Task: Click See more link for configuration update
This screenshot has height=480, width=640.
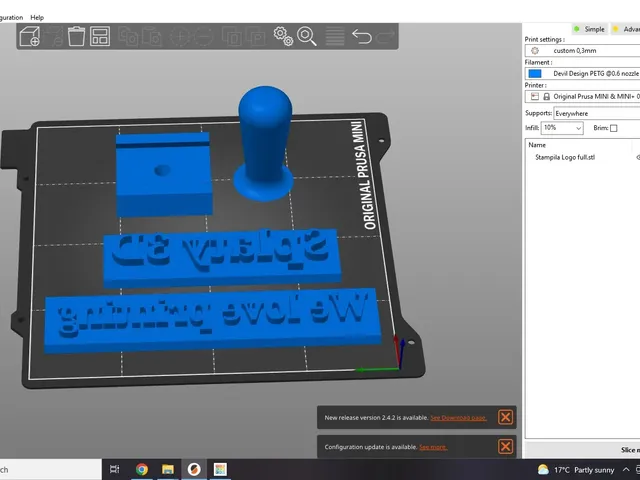Action: click(x=433, y=447)
